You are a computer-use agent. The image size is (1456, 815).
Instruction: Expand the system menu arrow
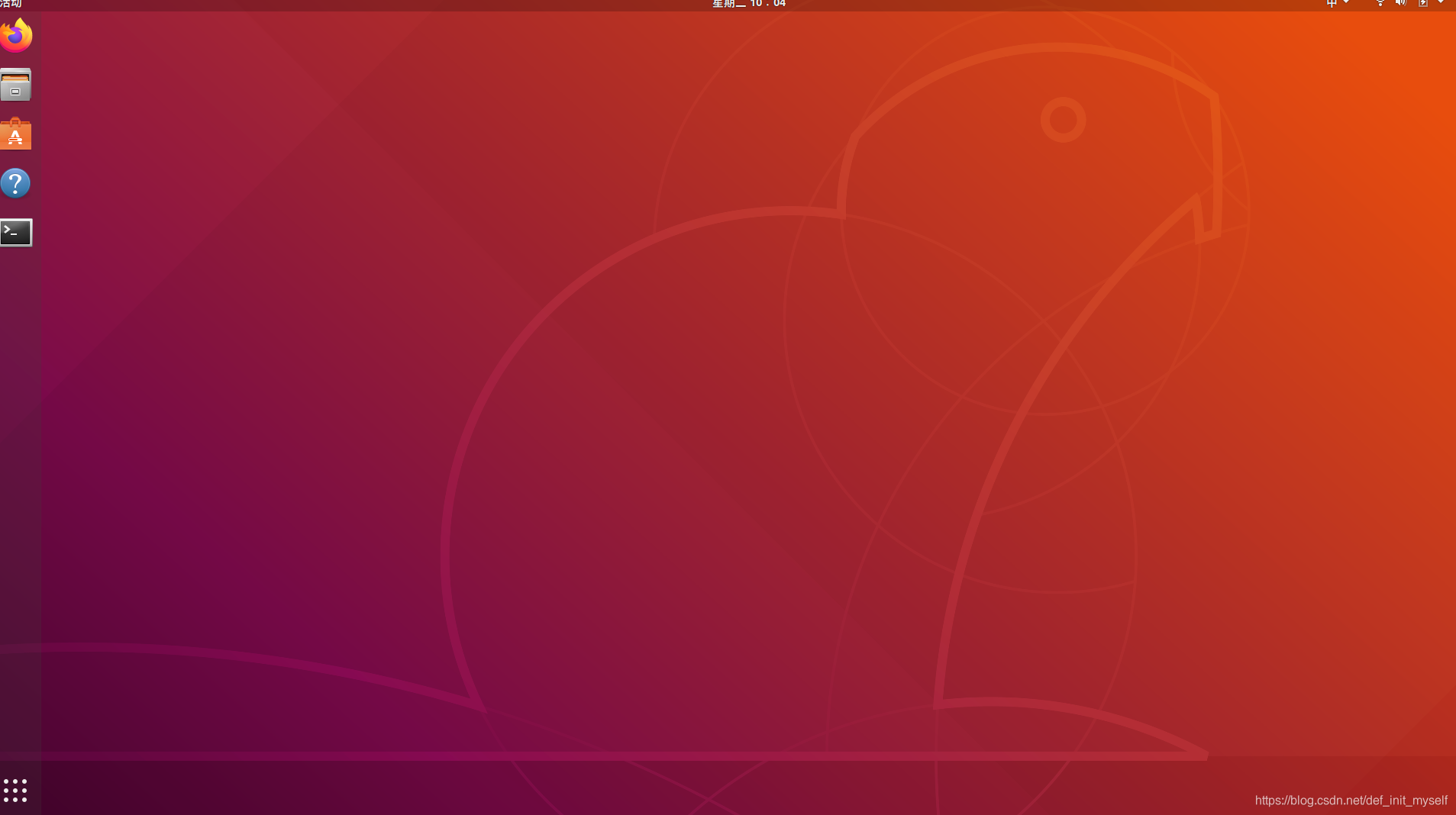tap(1441, 3)
